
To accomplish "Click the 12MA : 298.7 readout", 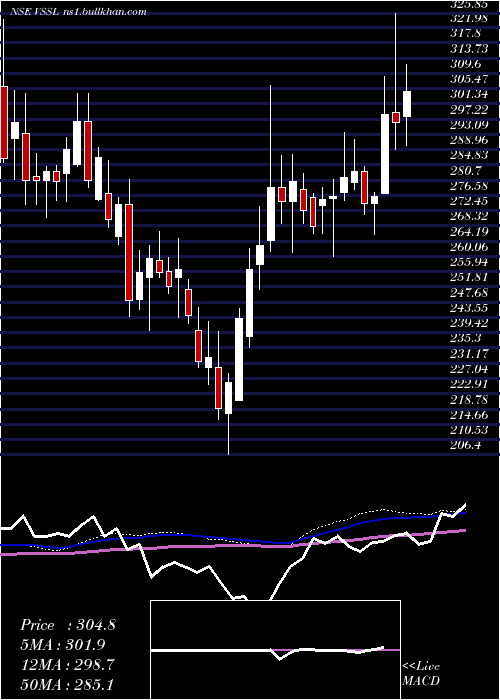I will (x=67, y=665).
